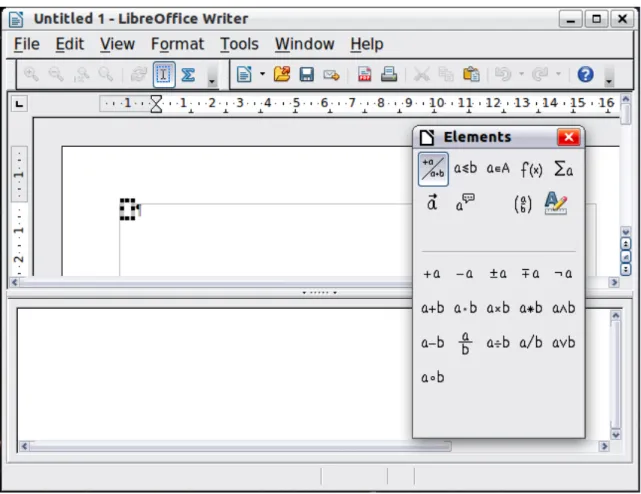Click the Document as E-mail icon
Viewport: 641px width, 494px height.
coord(331,74)
